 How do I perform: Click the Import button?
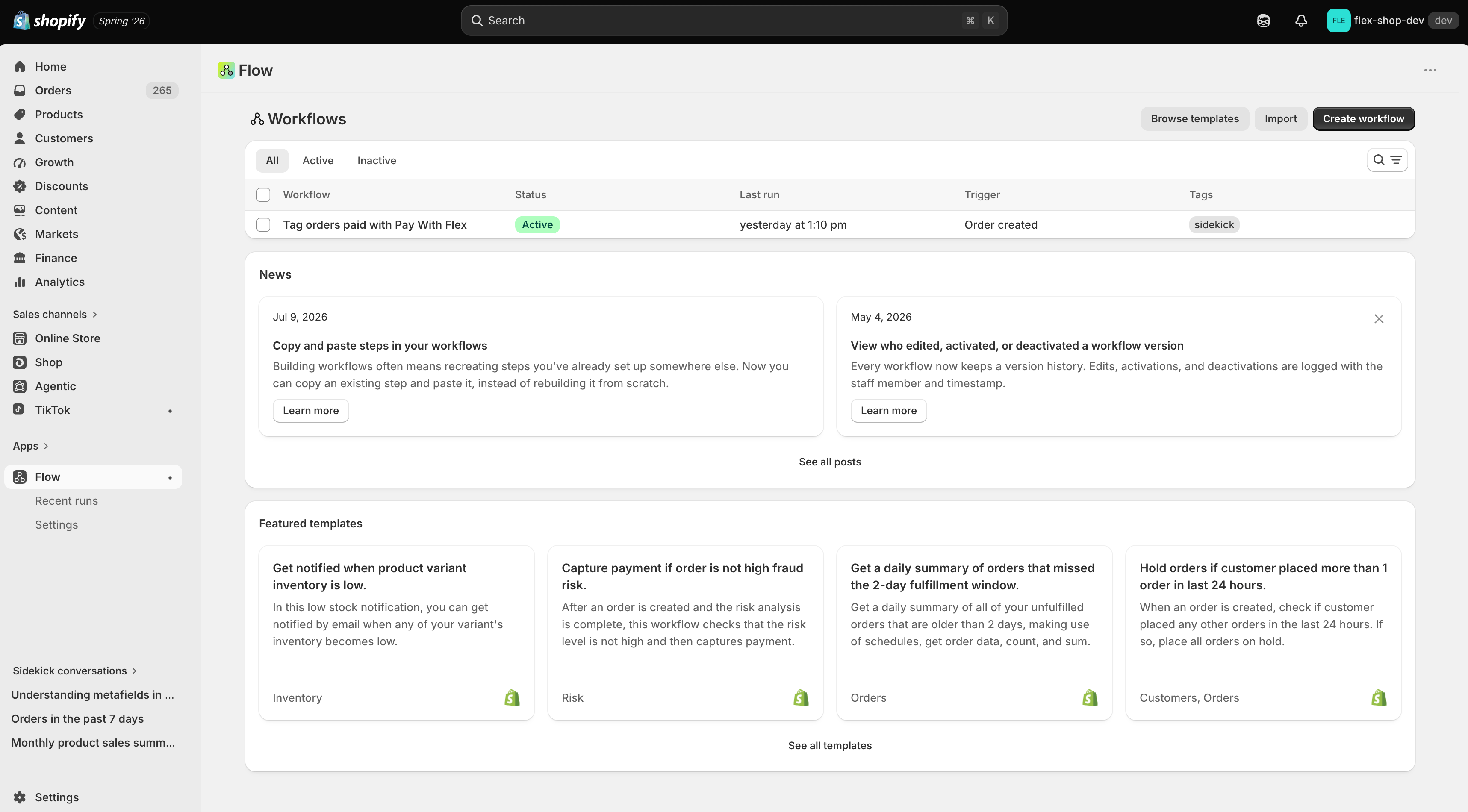pyautogui.click(x=1280, y=118)
